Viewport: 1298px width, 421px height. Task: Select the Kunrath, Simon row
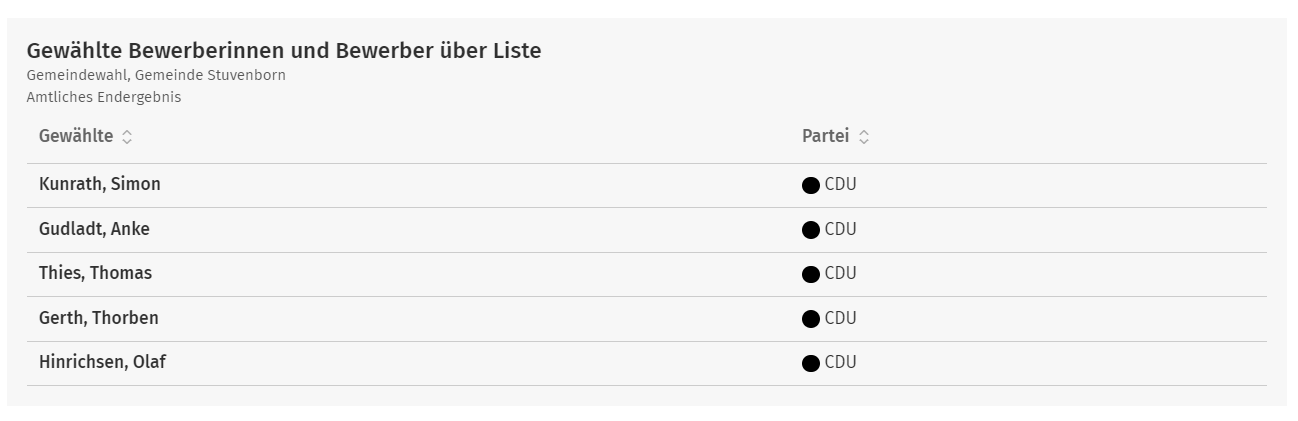[647, 185]
